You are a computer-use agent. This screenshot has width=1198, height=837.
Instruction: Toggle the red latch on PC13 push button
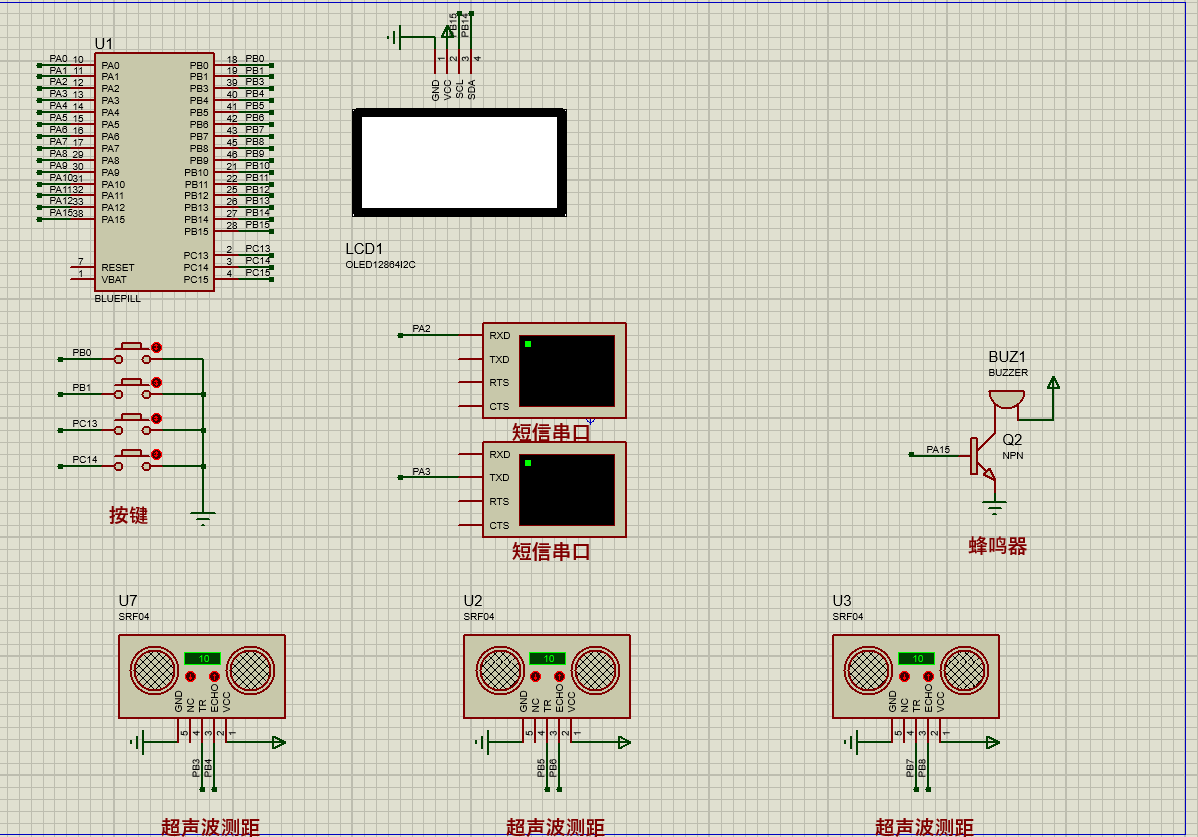coord(157,418)
